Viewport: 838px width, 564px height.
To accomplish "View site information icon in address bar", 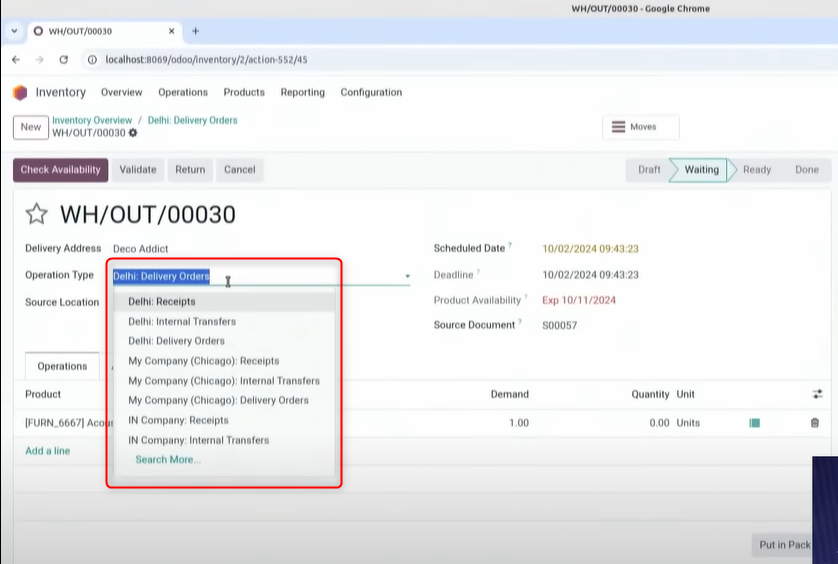I will (92, 59).
